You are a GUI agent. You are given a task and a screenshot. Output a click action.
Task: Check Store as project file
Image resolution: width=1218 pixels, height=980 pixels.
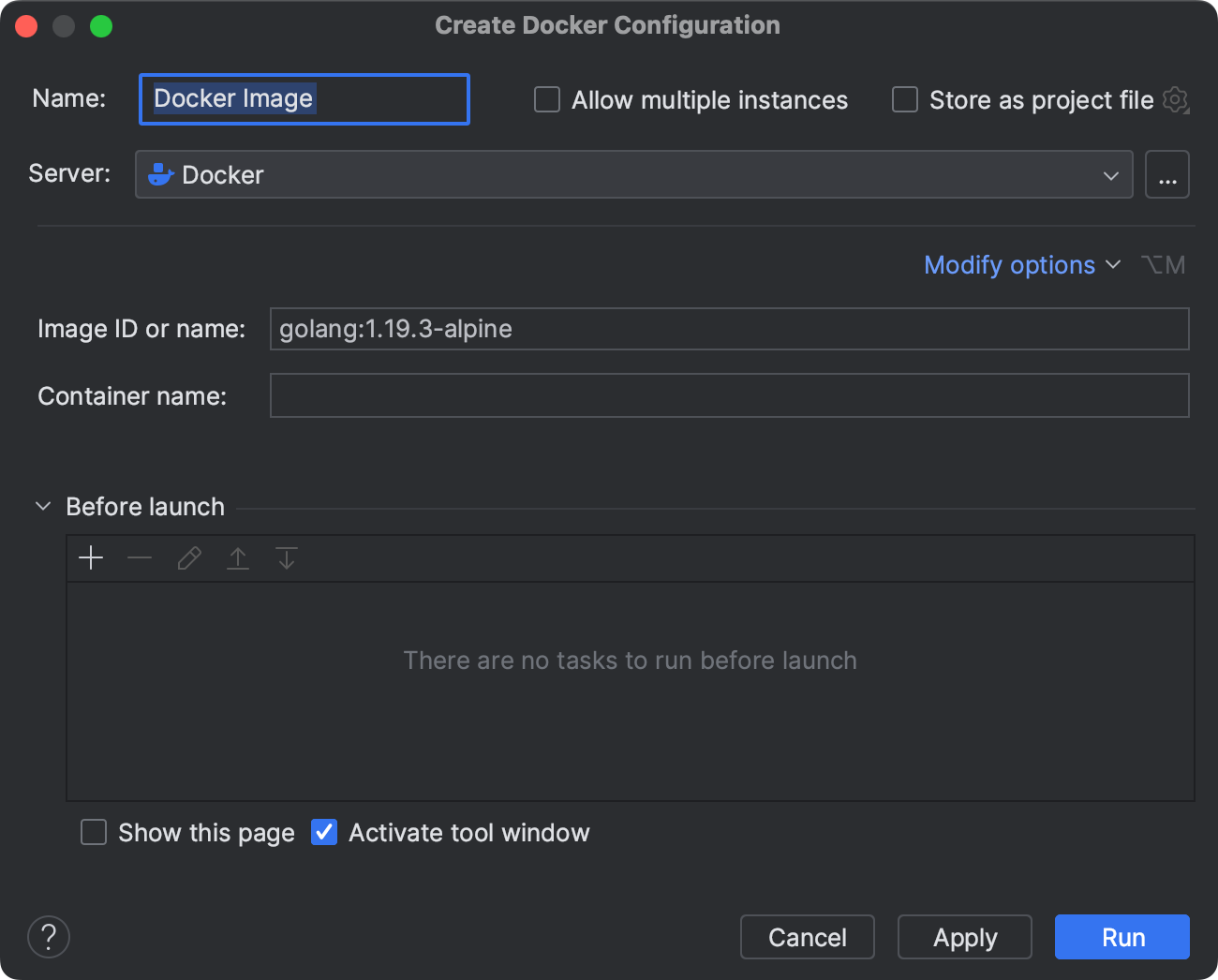pyautogui.click(x=904, y=98)
